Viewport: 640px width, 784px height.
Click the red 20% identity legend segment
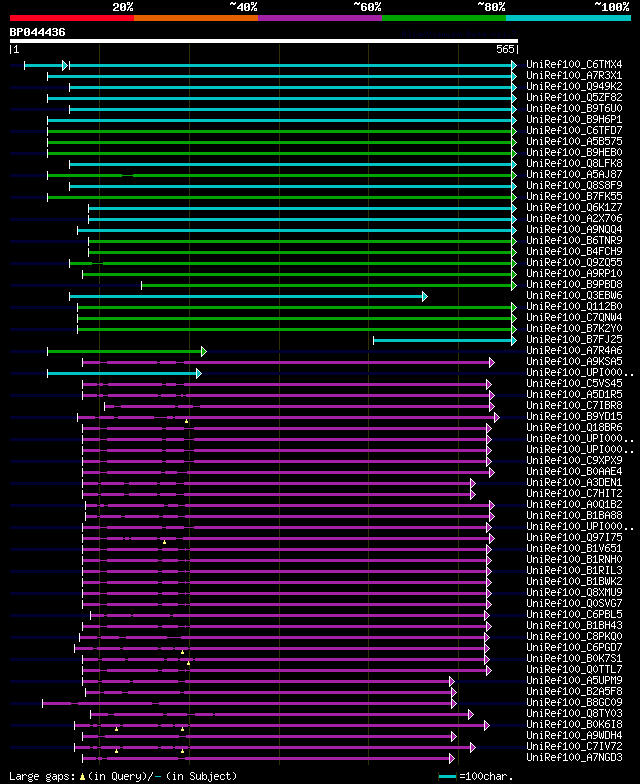pos(72,18)
